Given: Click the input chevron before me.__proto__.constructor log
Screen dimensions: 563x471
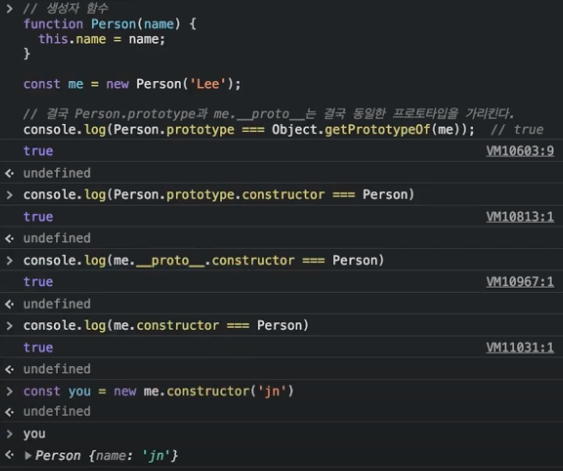Looking at the screenshot, I should (x=10, y=261).
